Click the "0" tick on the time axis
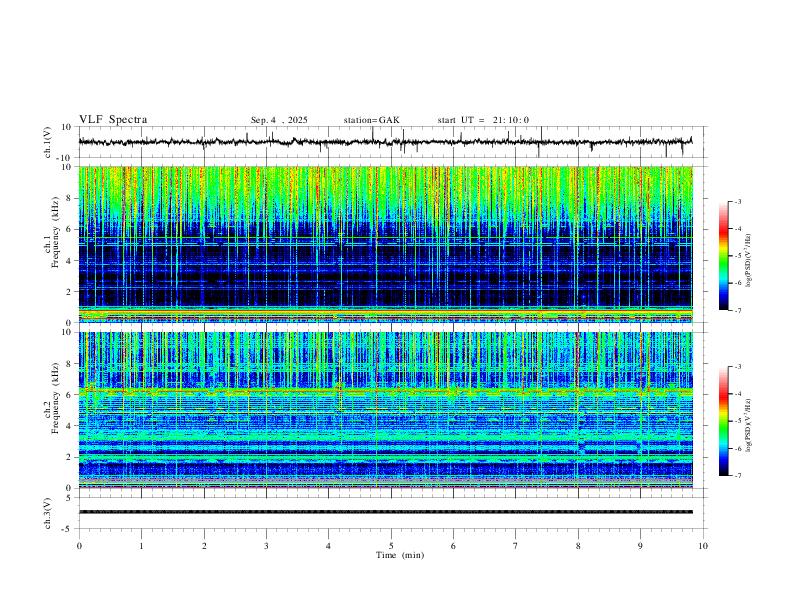Image resolution: width=792 pixels, height=612 pixels. 79,546
